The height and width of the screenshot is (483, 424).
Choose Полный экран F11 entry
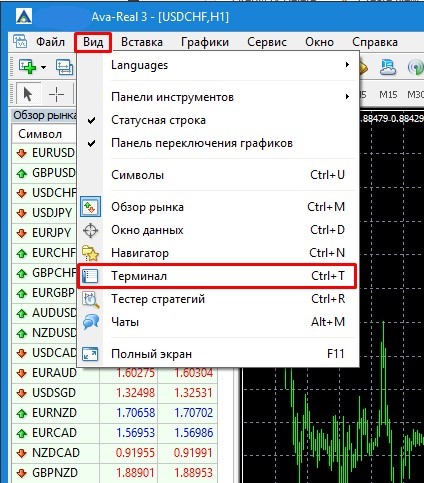(x=218, y=354)
